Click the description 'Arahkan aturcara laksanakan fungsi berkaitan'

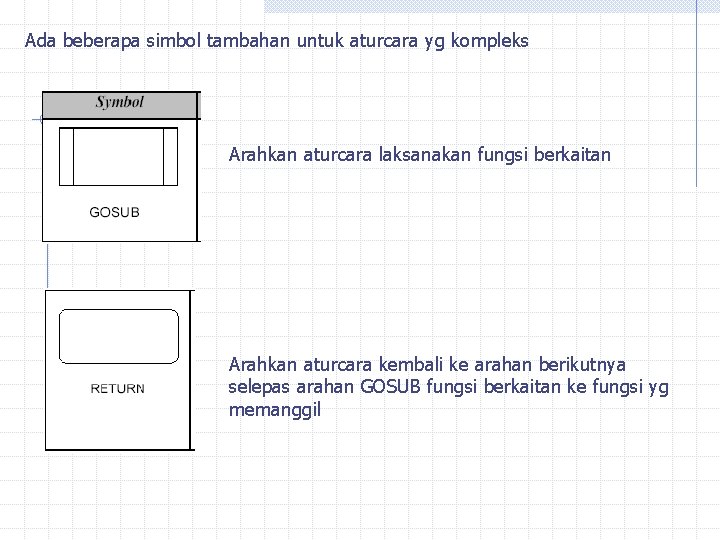(420, 155)
